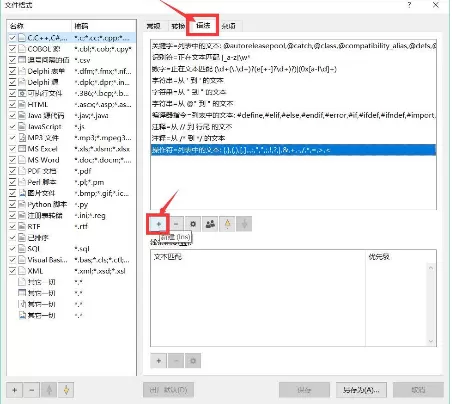
Task: Select the grammar row with #define,#elif list
Action: coord(293,115)
